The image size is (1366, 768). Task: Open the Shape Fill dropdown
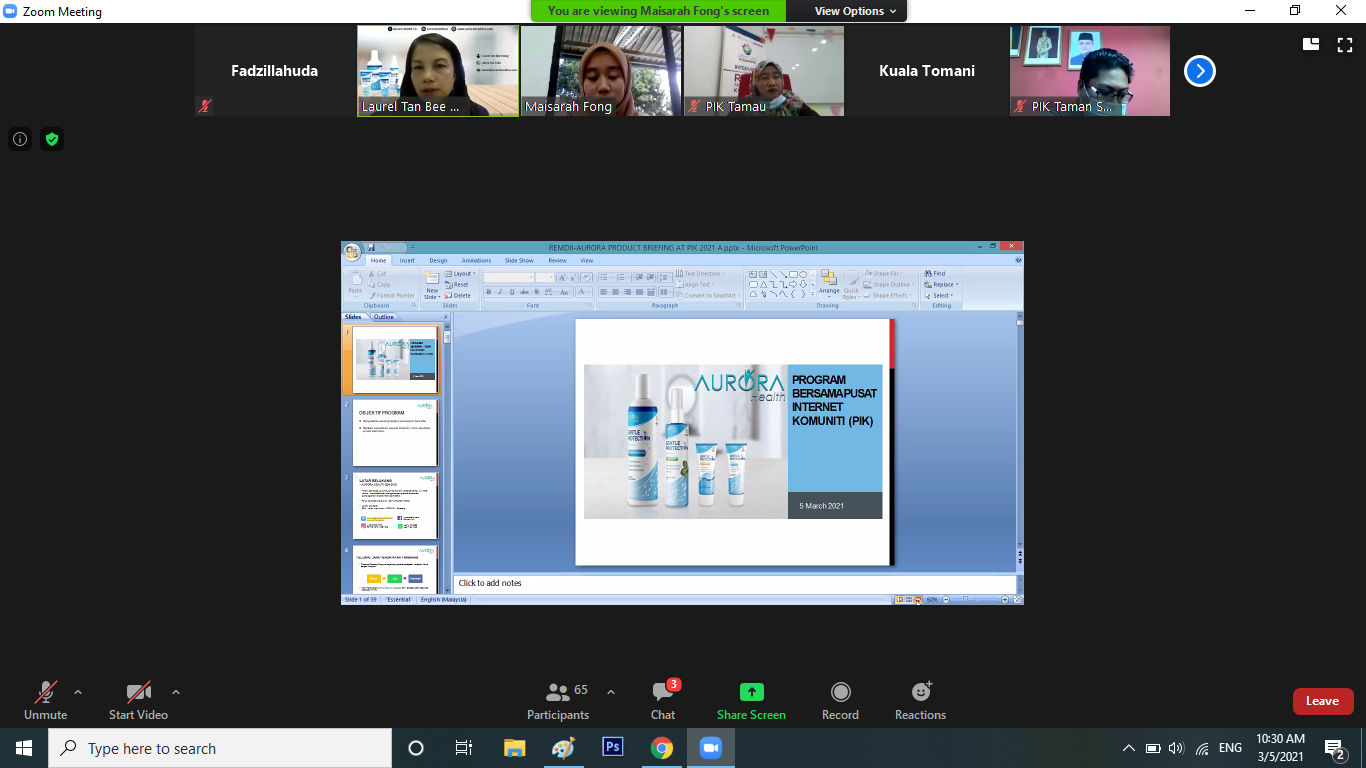click(885, 273)
